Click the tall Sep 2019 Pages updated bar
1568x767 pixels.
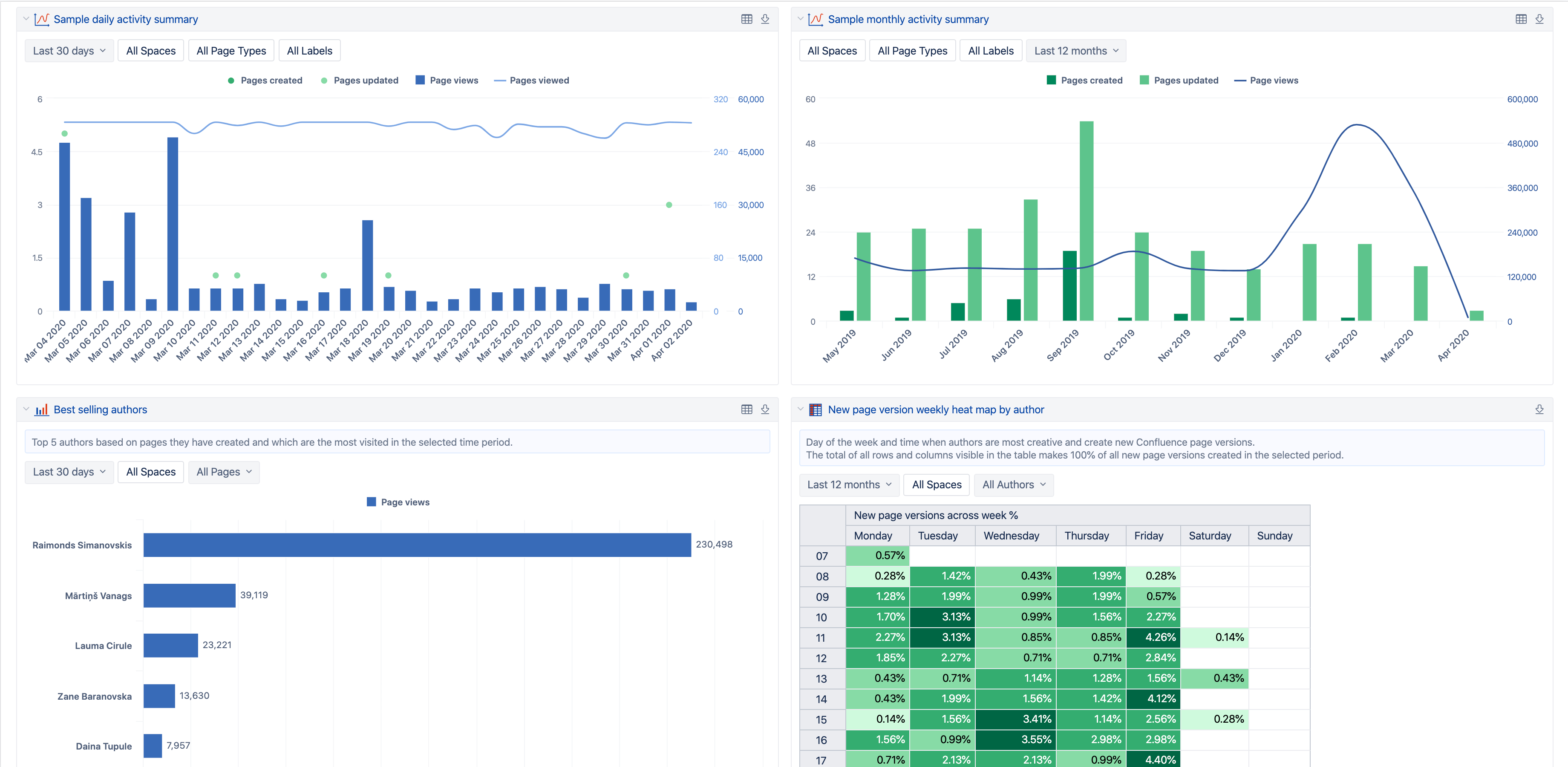pos(1087,221)
